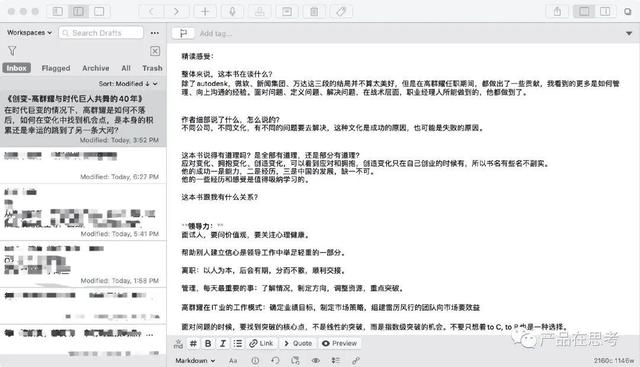Click the Link button in editor toolbar

click(x=261, y=343)
